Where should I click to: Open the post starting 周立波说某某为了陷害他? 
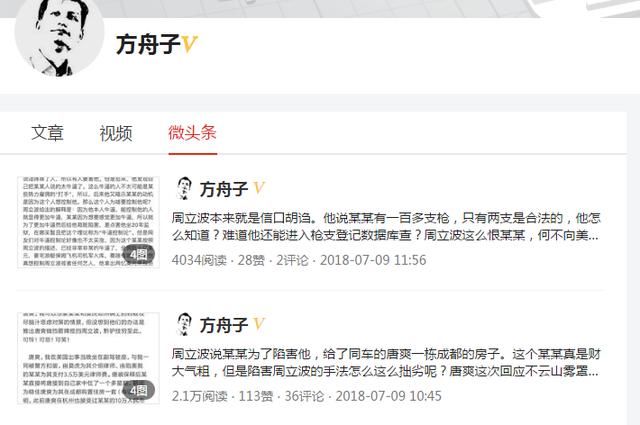[x=385, y=363]
